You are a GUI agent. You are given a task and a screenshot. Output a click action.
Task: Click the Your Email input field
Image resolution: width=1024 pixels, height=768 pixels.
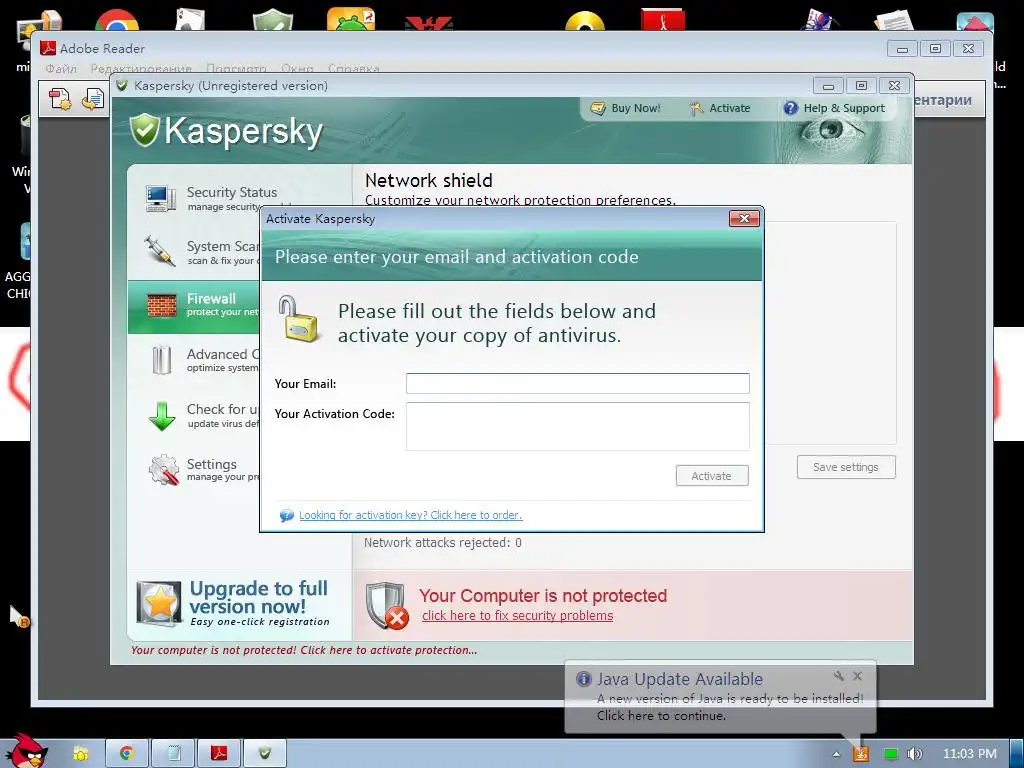(577, 383)
